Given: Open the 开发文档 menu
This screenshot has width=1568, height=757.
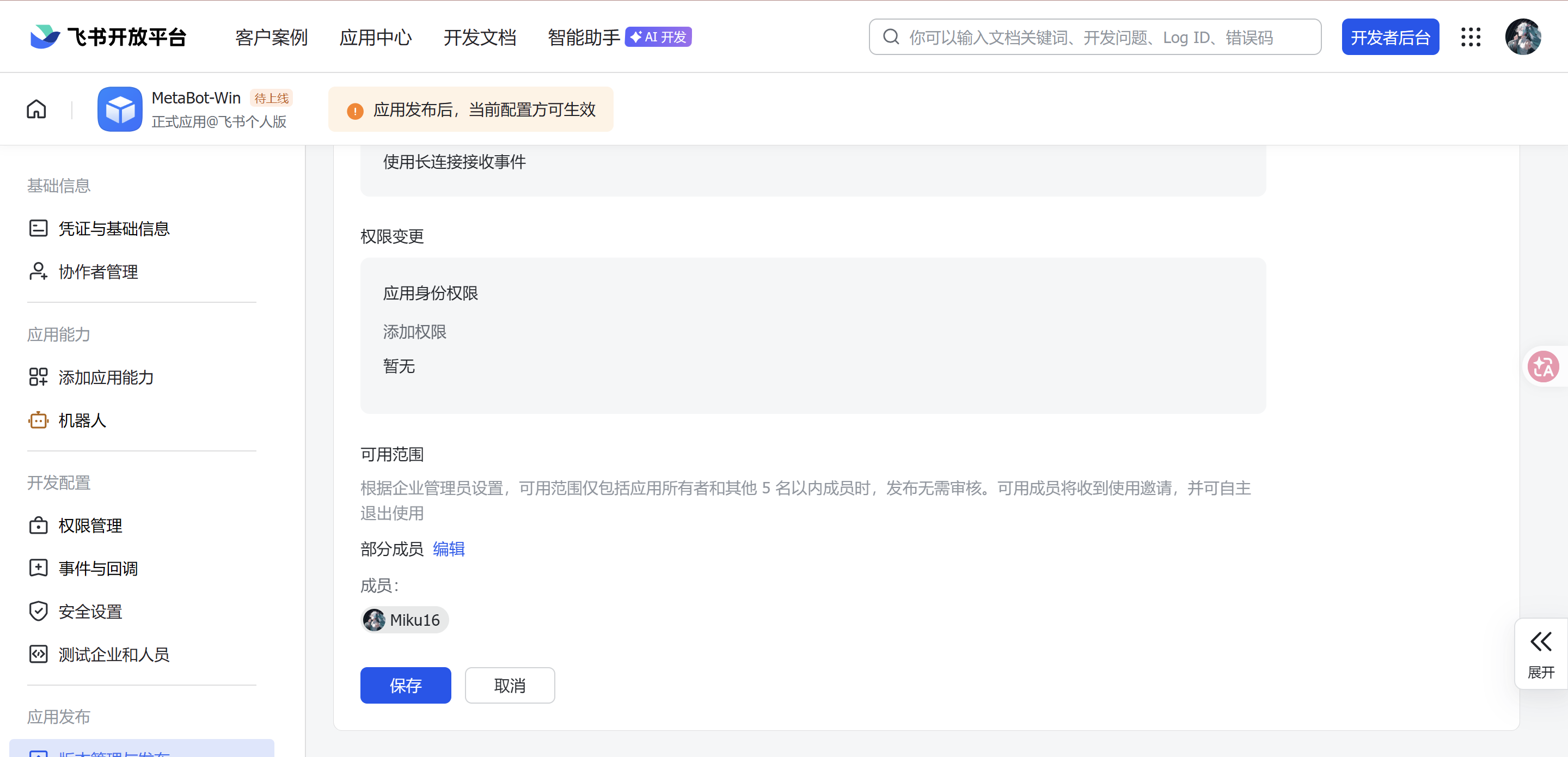Looking at the screenshot, I should (479, 37).
